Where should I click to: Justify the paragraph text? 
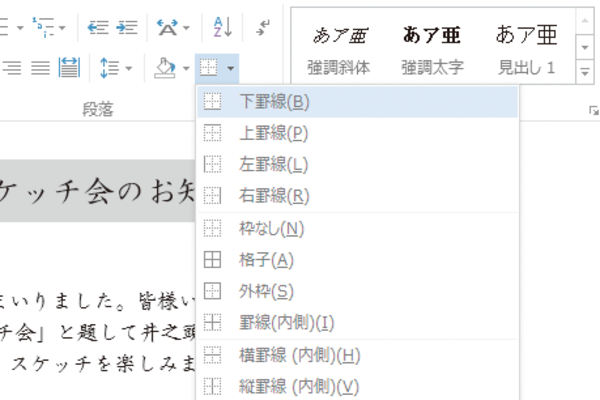coord(40,68)
